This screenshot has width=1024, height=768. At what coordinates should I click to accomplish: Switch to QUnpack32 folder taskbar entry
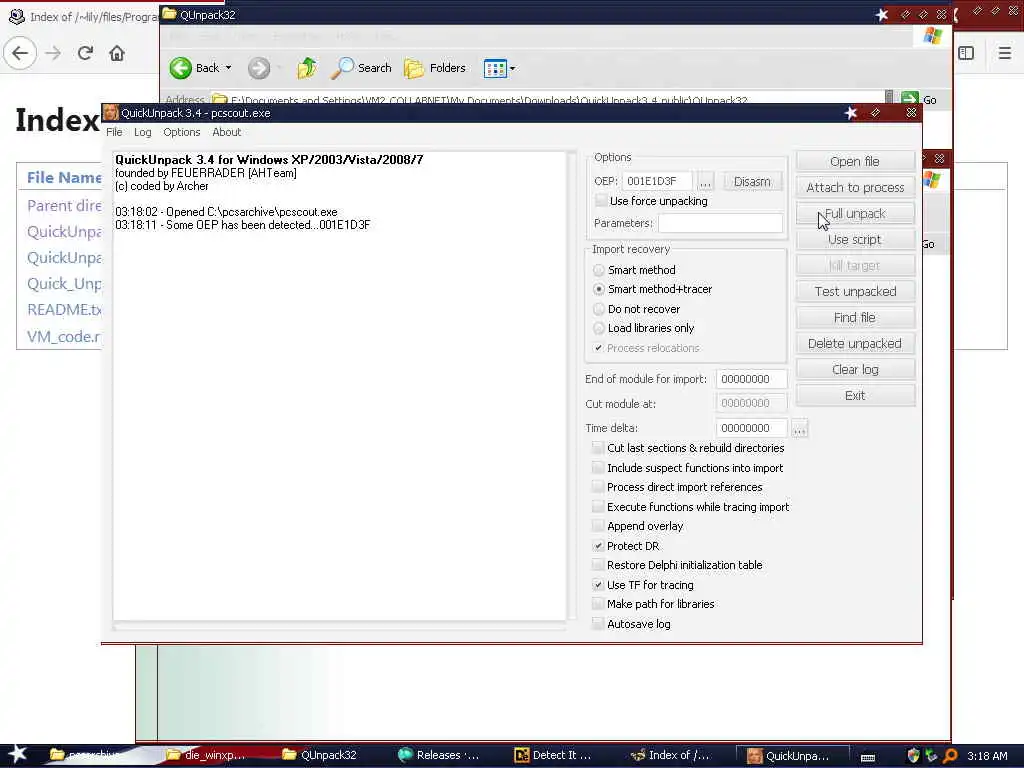pyautogui.click(x=320, y=755)
